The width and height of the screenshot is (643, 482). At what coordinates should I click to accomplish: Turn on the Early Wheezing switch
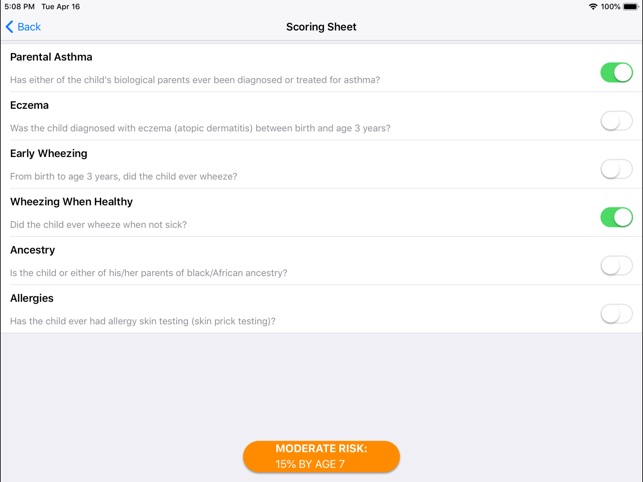click(x=616, y=169)
